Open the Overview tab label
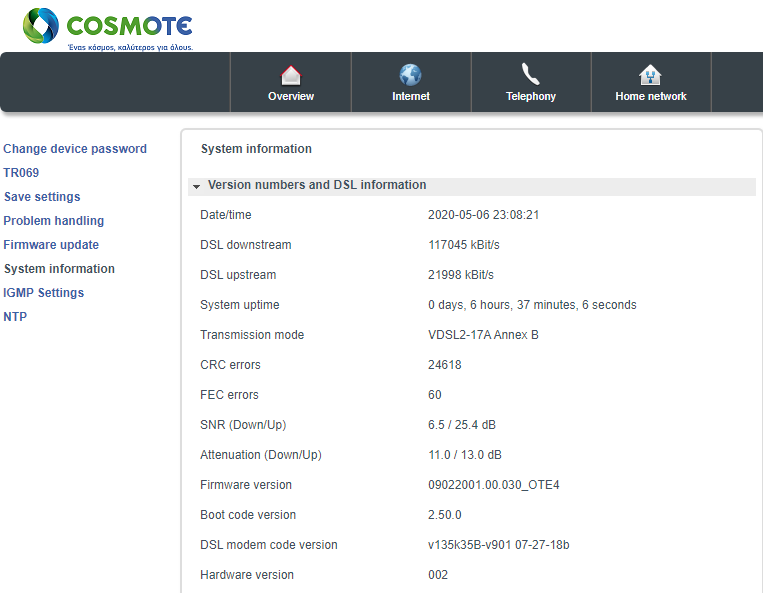The height and width of the screenshot is (593, 763). point(291,96)
